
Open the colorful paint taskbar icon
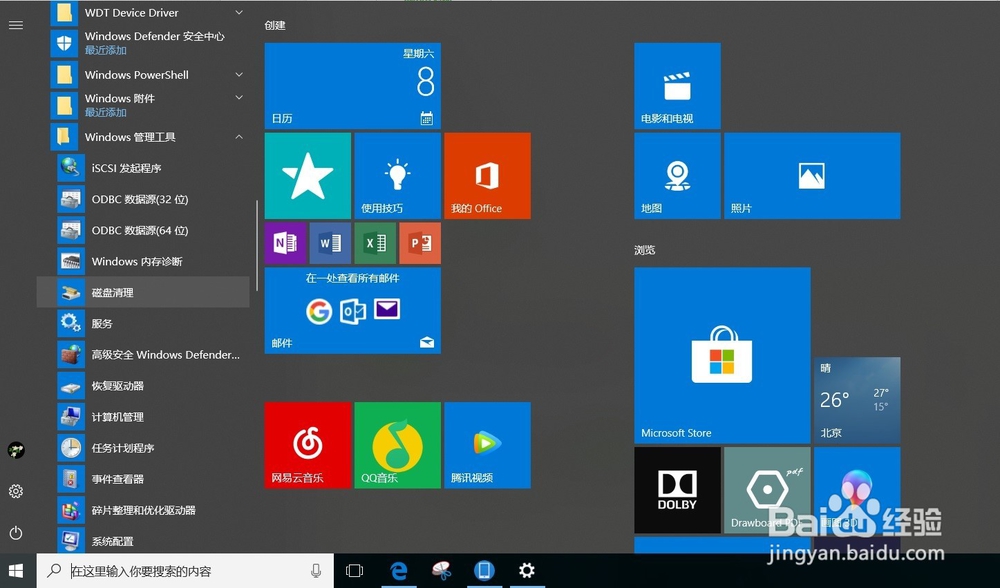[x=441, y=571]
